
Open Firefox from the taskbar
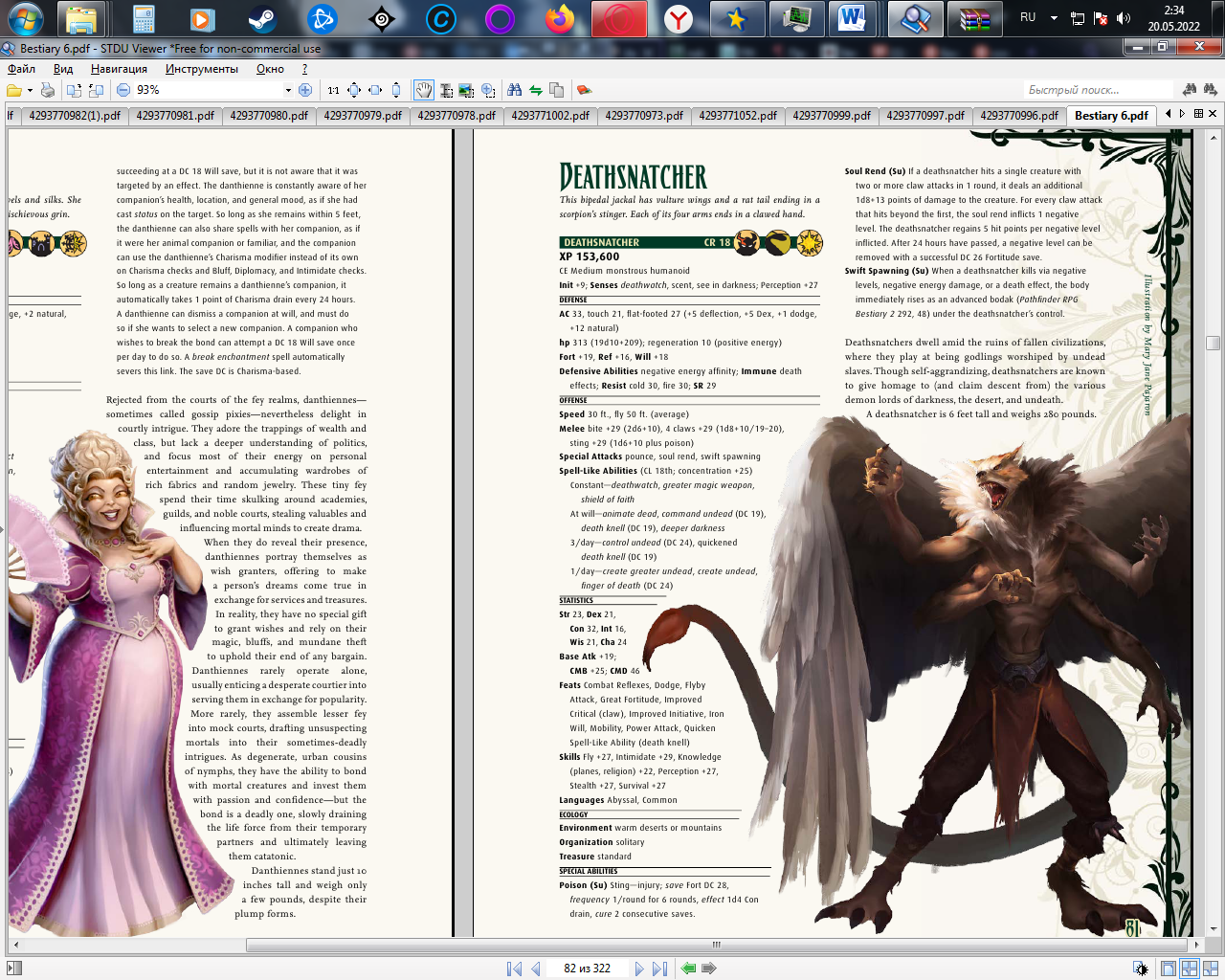pyautogui.click(x=560, y=18)
